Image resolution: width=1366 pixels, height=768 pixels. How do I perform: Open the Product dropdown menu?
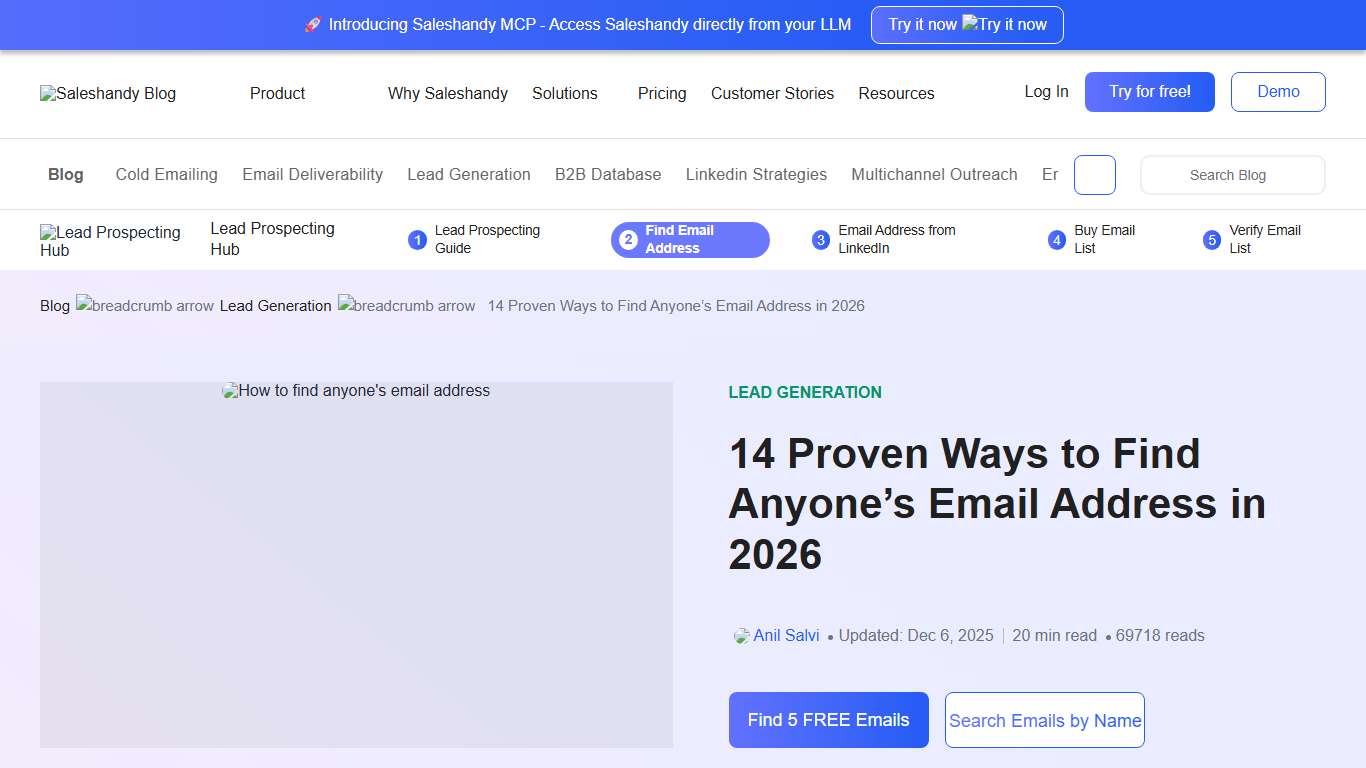click(x=277, y=93)
